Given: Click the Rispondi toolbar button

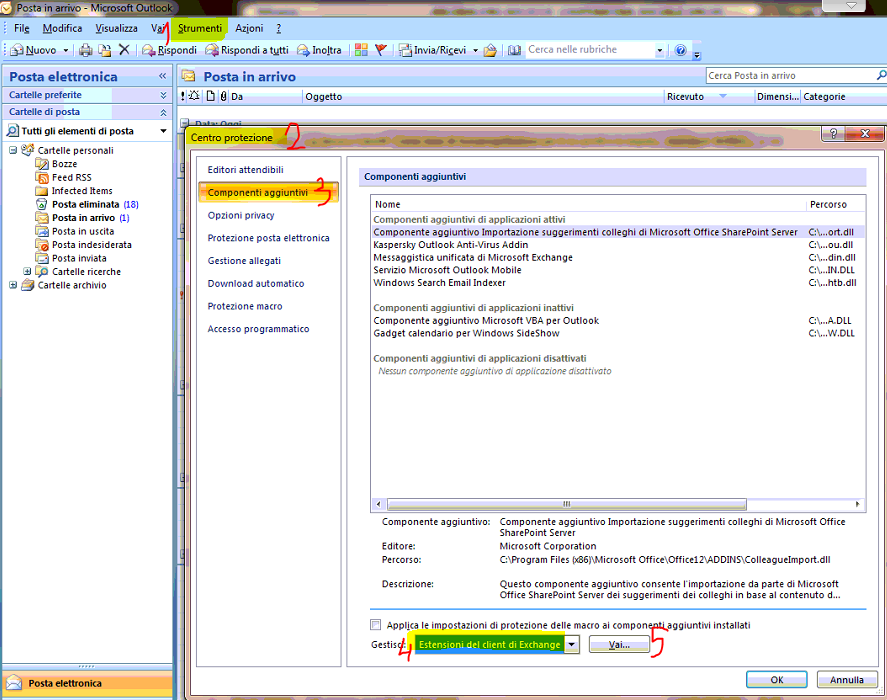Looking at the screenshot, I should point(169,50).
